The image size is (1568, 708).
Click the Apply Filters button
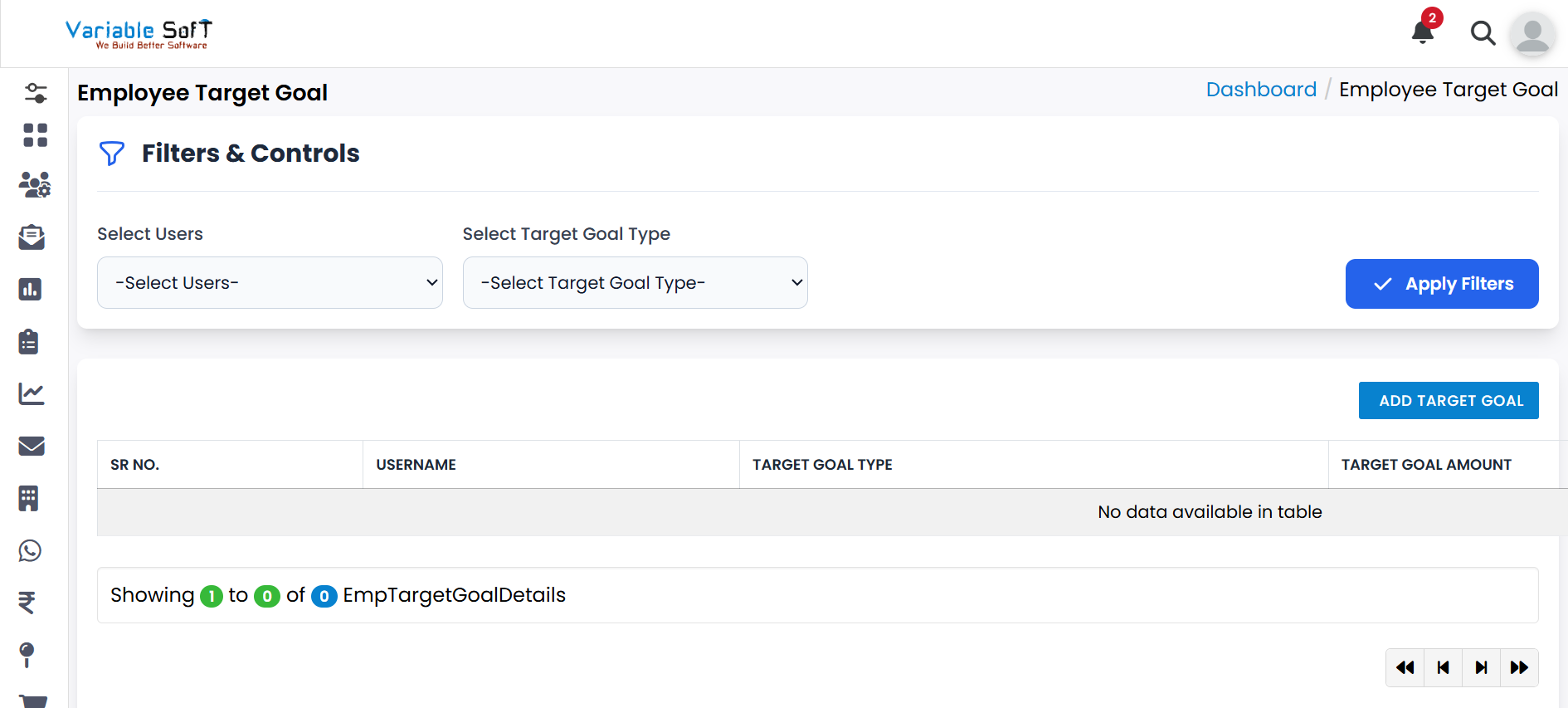1441,284
